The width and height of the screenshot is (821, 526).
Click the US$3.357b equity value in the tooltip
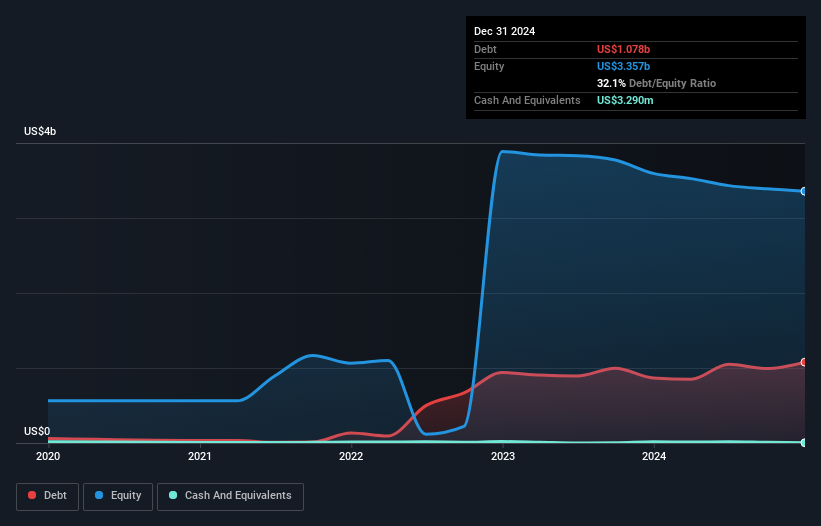click(x=623, y=66)
